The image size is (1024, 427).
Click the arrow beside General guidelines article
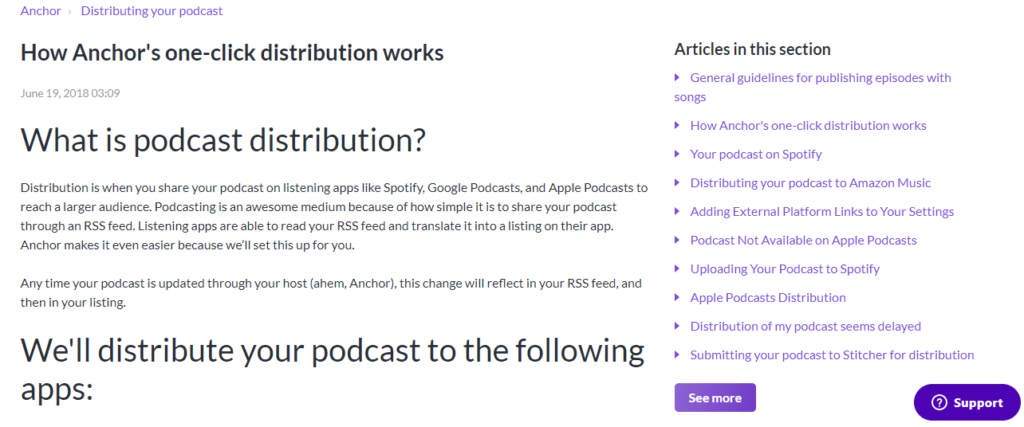pyautogui.click(x=678, y=77)
